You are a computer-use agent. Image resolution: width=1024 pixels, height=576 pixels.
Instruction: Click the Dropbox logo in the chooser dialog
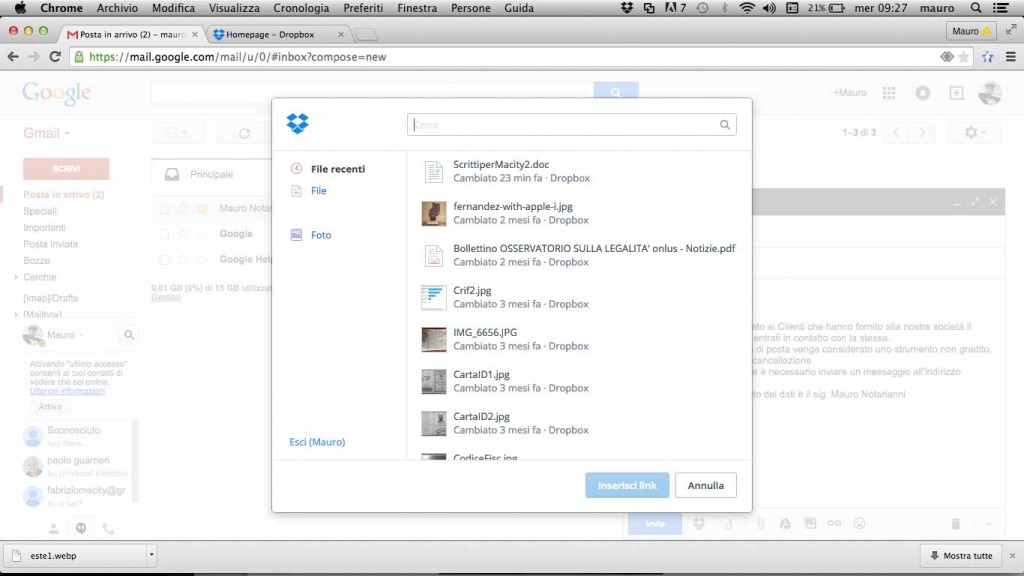pyautogui.click(x=297, y=123)
